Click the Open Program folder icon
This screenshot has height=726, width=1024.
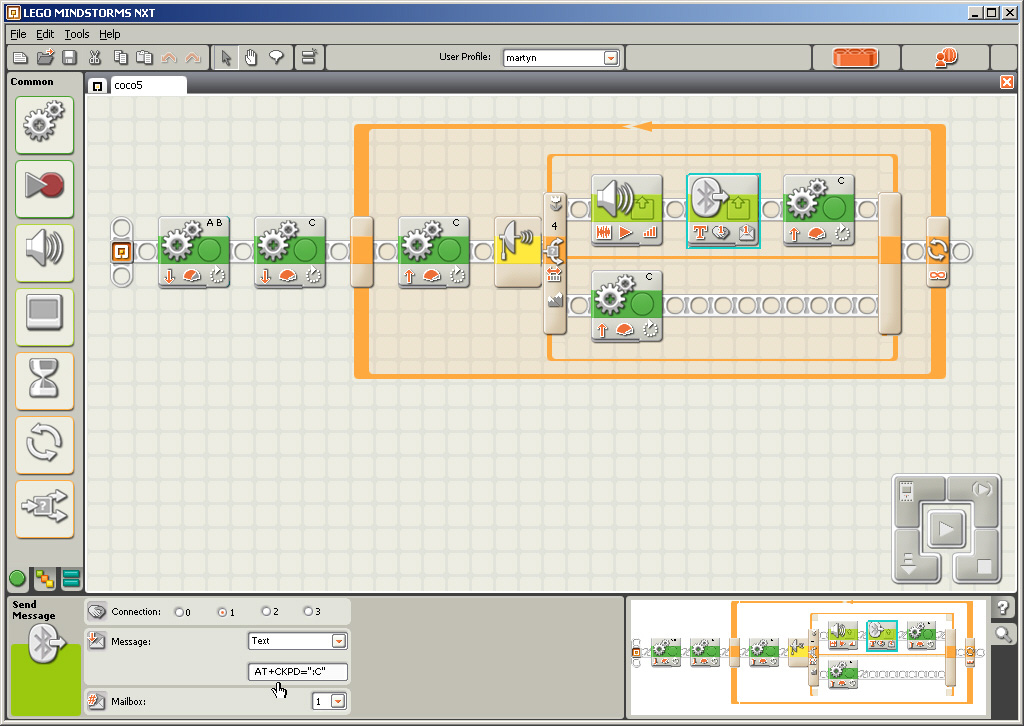pyautogui.click(x=45, y=58)
